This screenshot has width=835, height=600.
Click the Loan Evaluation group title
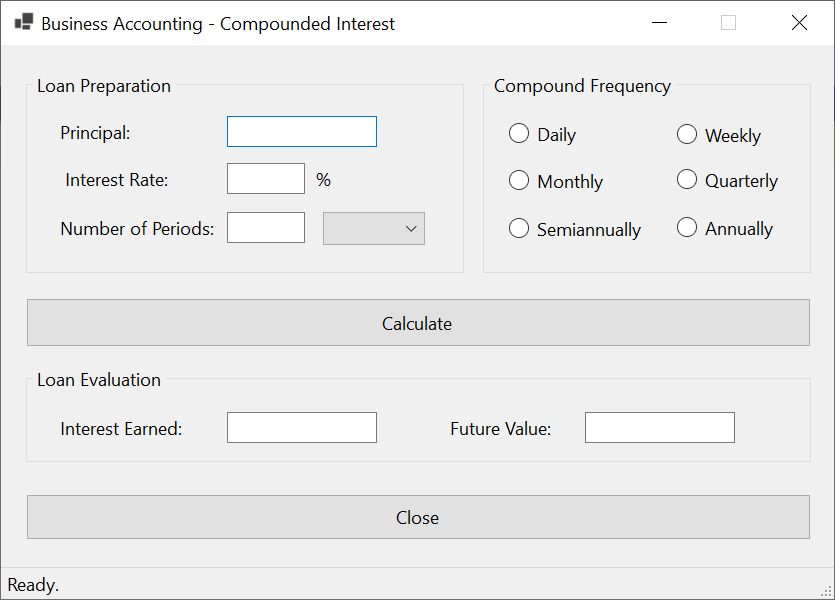point(99,380)
